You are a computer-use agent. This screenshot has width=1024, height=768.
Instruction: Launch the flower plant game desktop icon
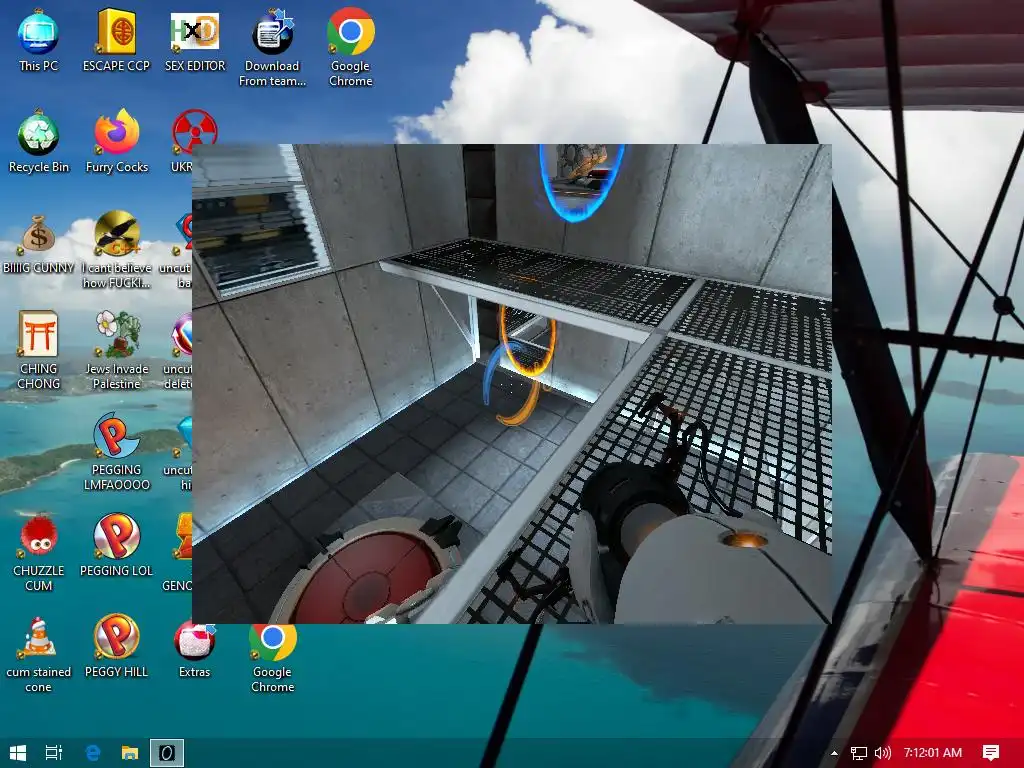[117, 351]
